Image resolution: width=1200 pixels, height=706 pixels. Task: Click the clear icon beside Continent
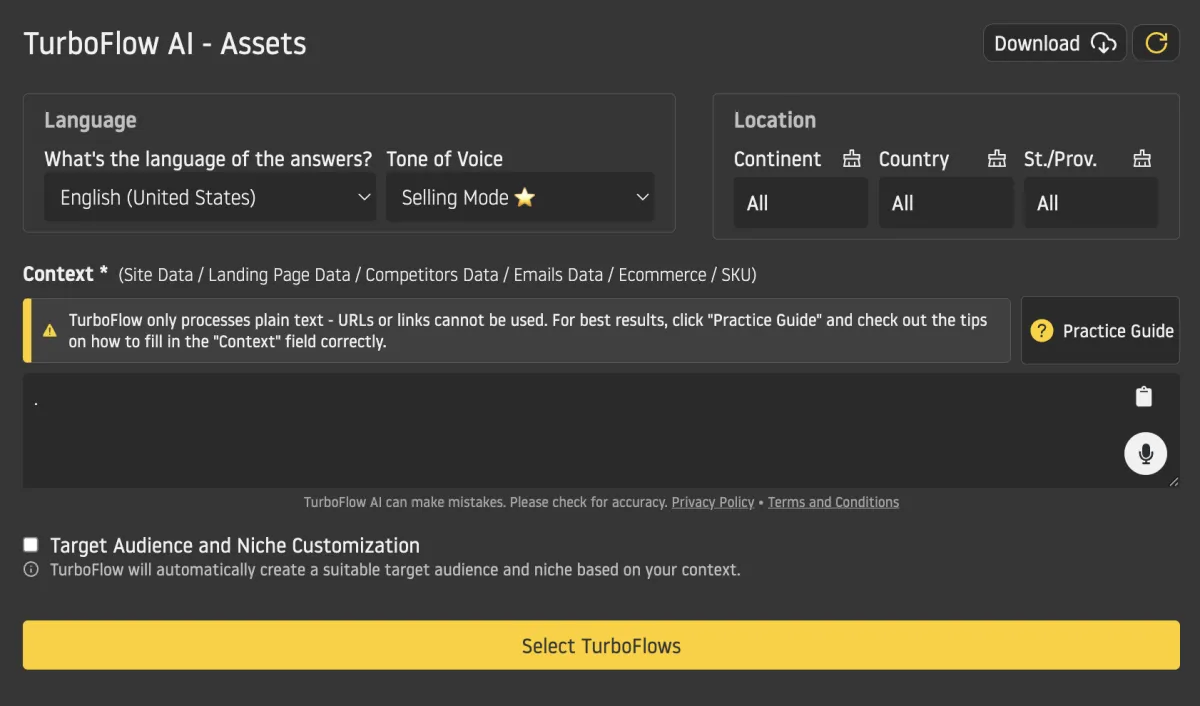coord(852,159)
